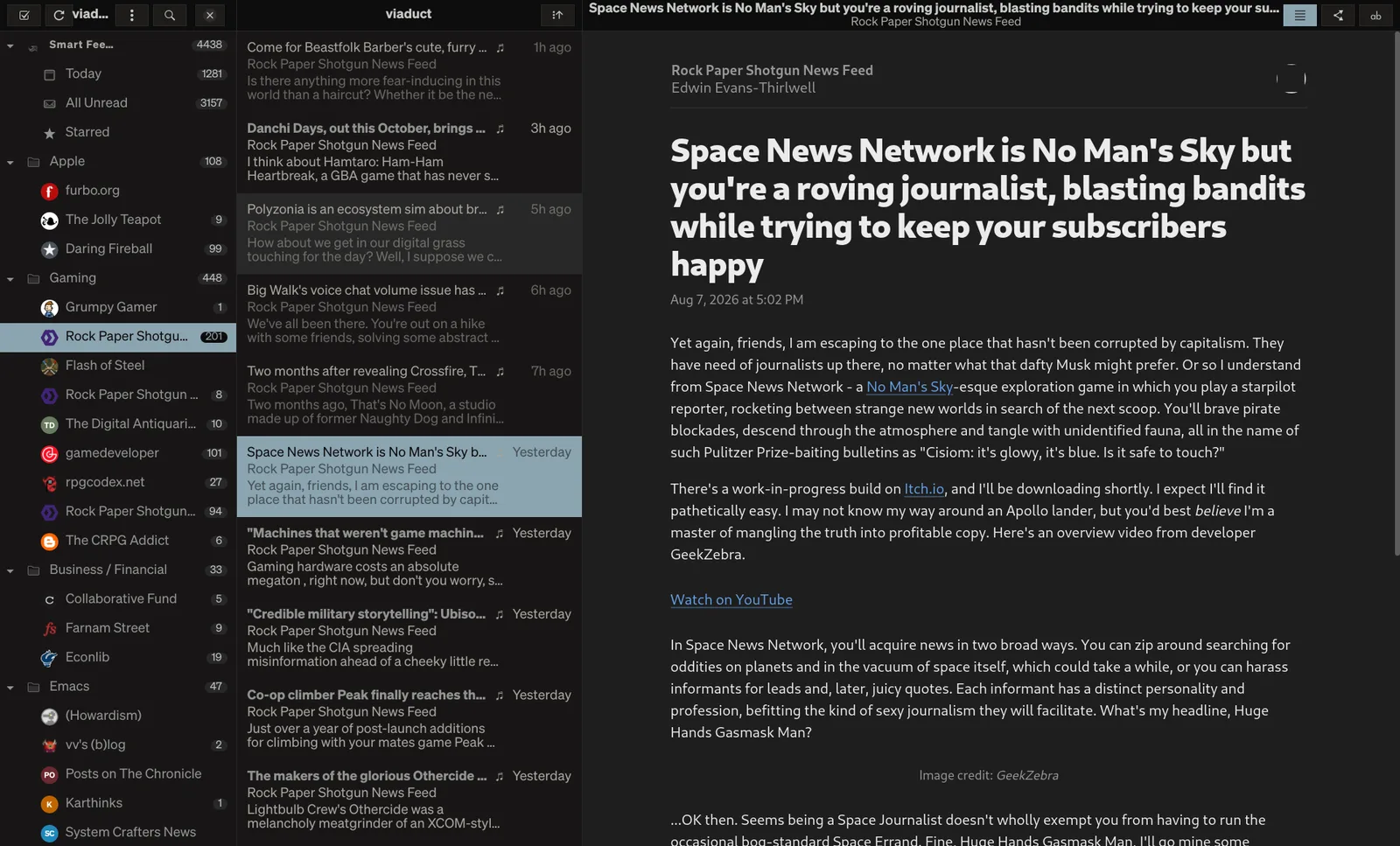Viewport: 1400px width, 846px height.
Task: Refresh the viaduct feeds
Action: tap(59, 15)
